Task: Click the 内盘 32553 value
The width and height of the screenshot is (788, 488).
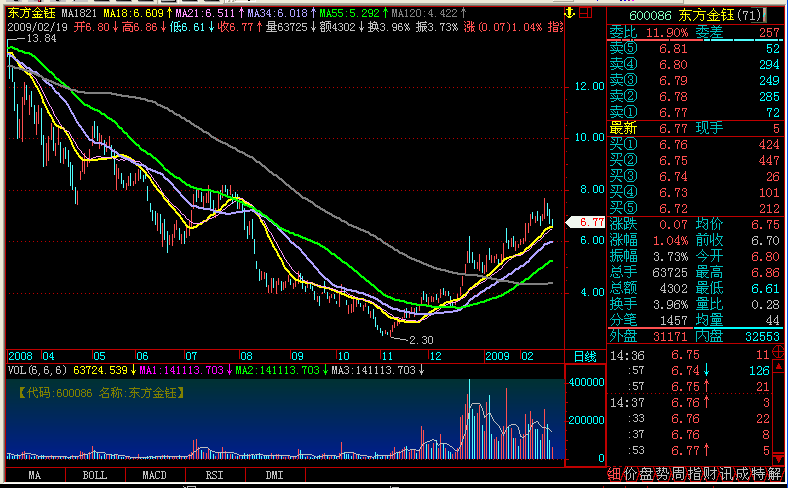Action: (763, 336)
